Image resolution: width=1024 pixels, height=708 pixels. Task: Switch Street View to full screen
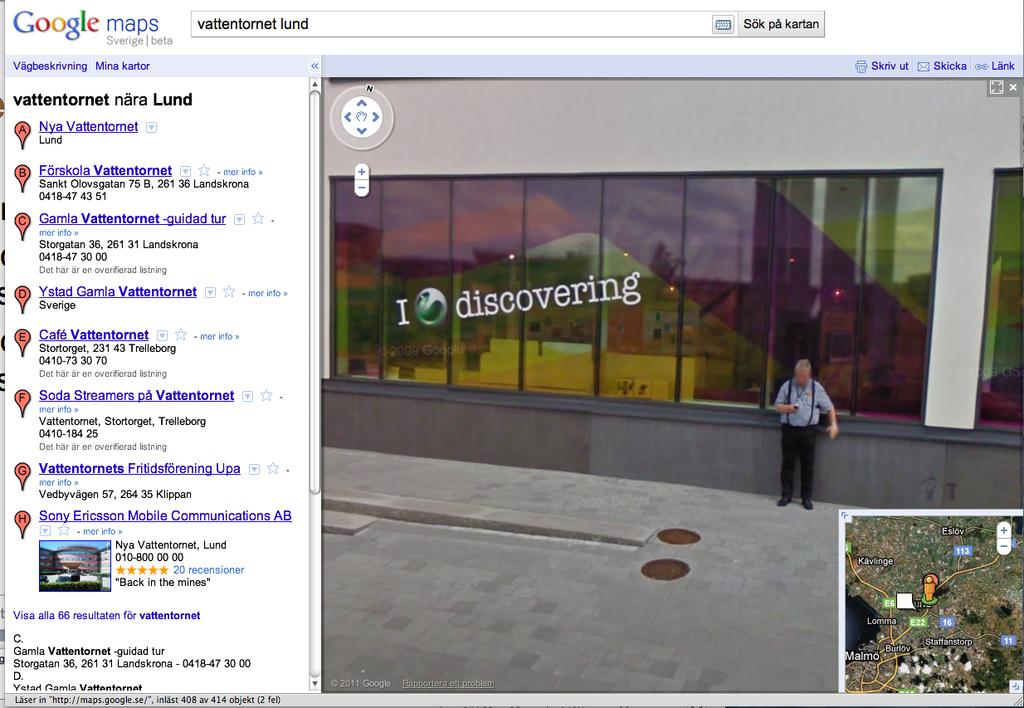pos(996,87)
